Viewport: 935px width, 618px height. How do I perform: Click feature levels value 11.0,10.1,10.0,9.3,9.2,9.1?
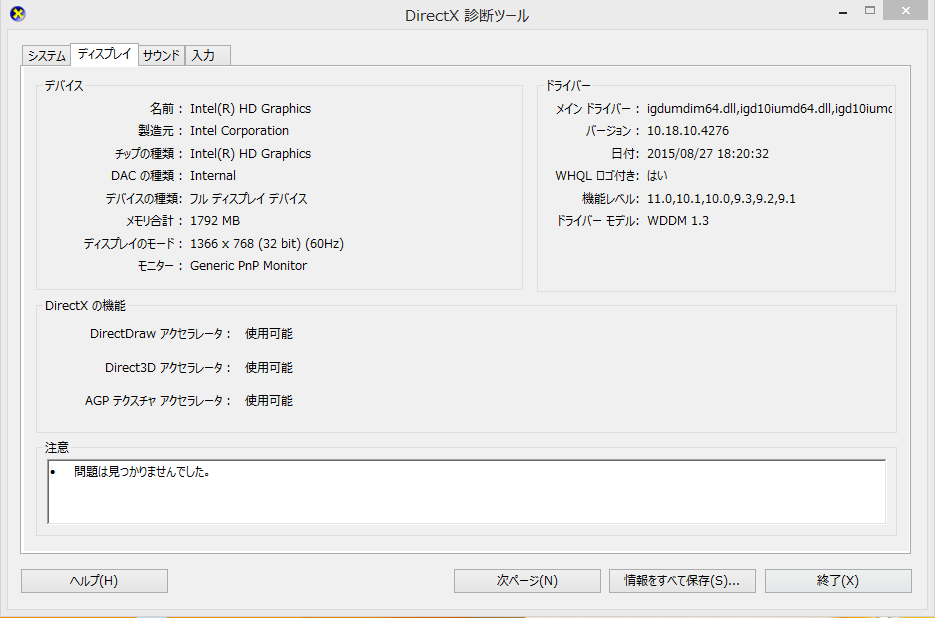click(721, 199)
